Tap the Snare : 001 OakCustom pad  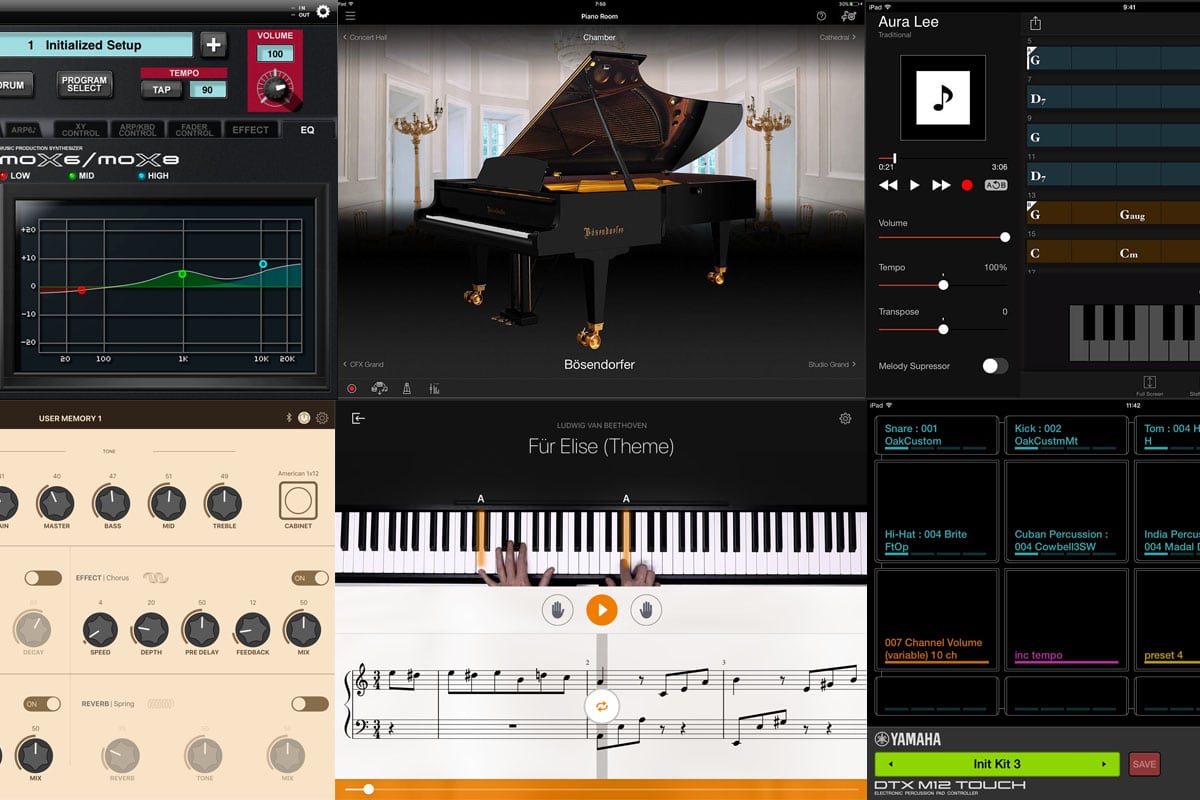point(936,436)
